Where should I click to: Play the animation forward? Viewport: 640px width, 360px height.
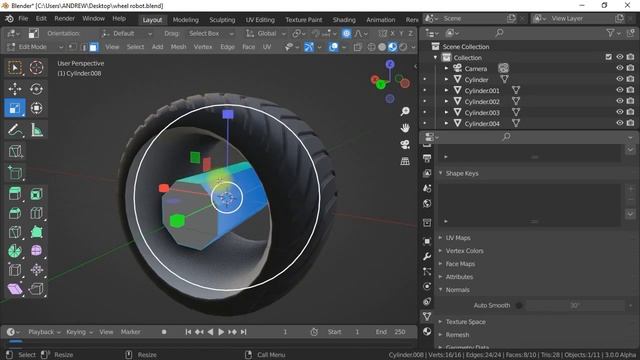(221, 332)
